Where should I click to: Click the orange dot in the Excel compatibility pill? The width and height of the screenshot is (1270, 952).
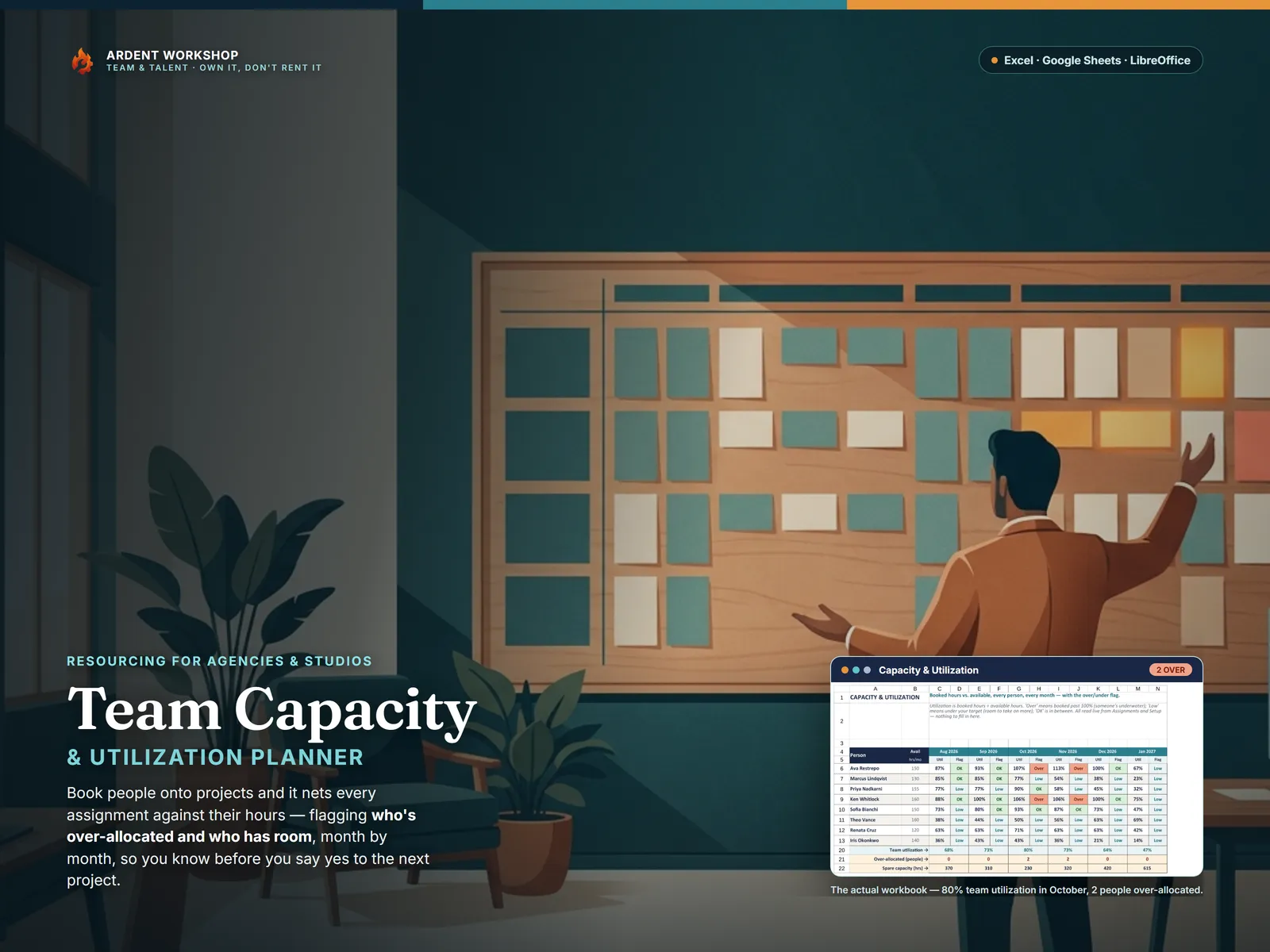(x=995, y=60)
